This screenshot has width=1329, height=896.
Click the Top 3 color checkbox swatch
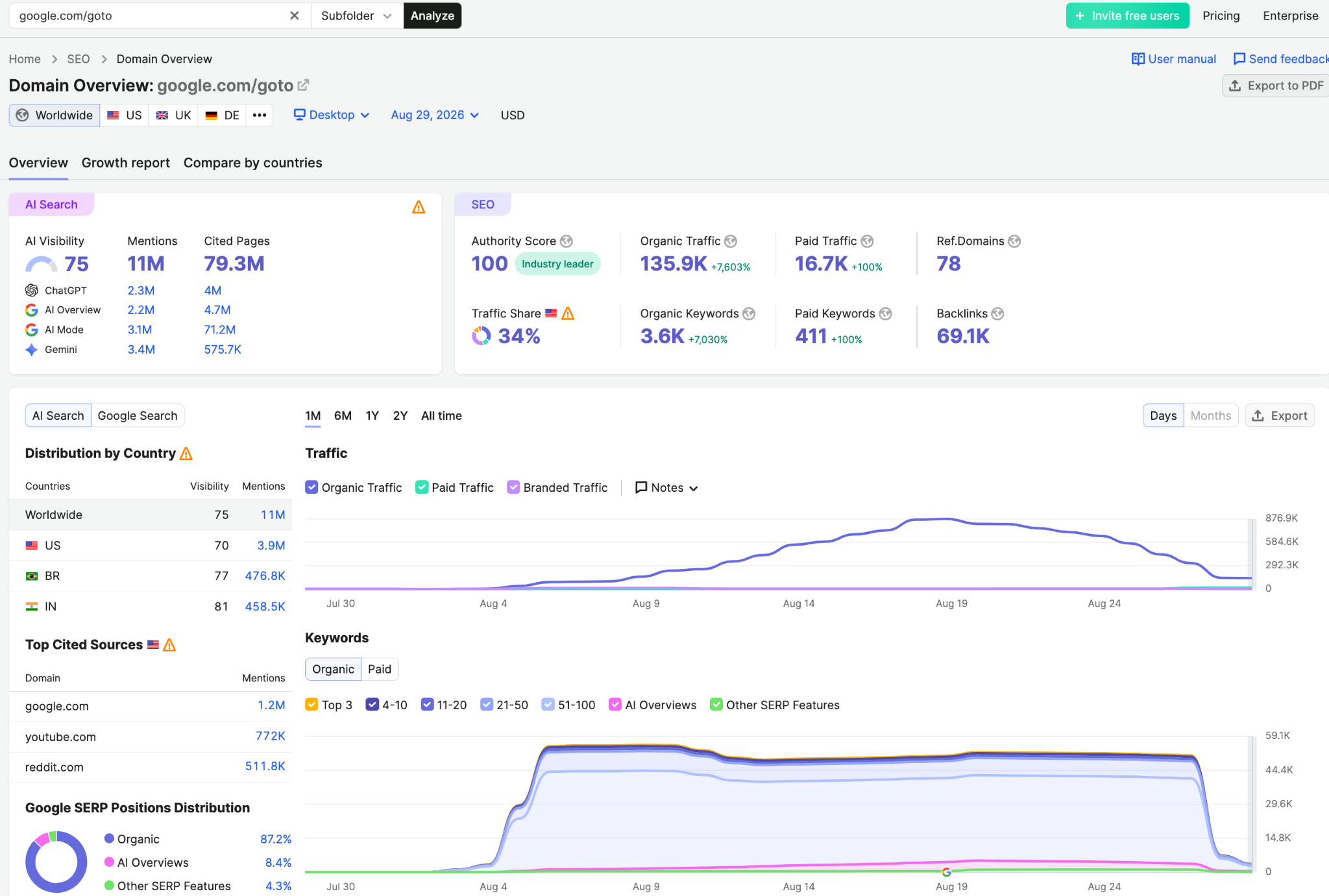[x=311, y=705]
